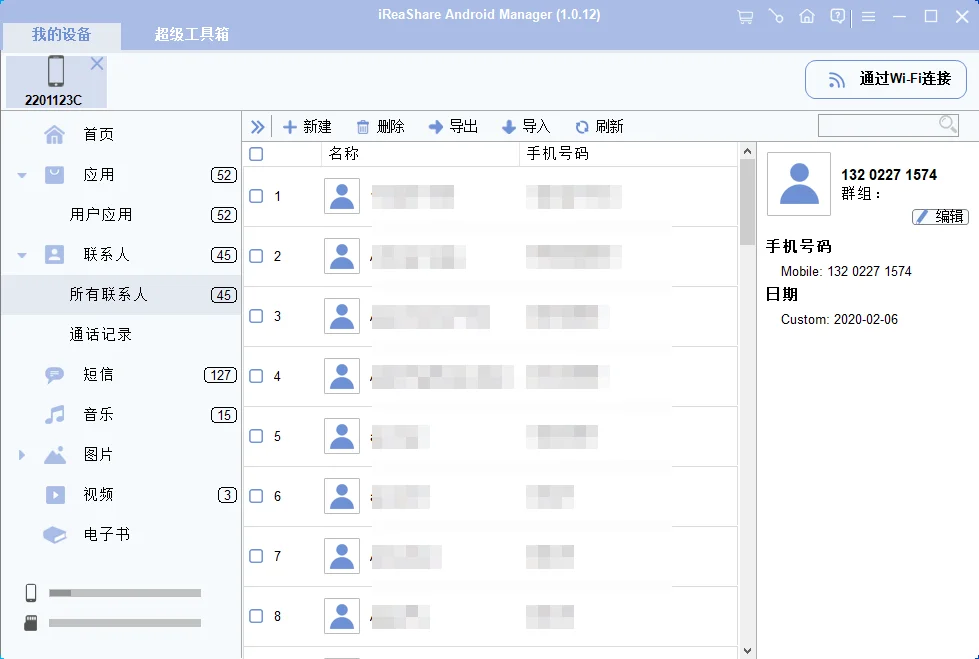Check the checkbox for contact row 3
This screenshot has width=979, height=659.
click(256, 316)
